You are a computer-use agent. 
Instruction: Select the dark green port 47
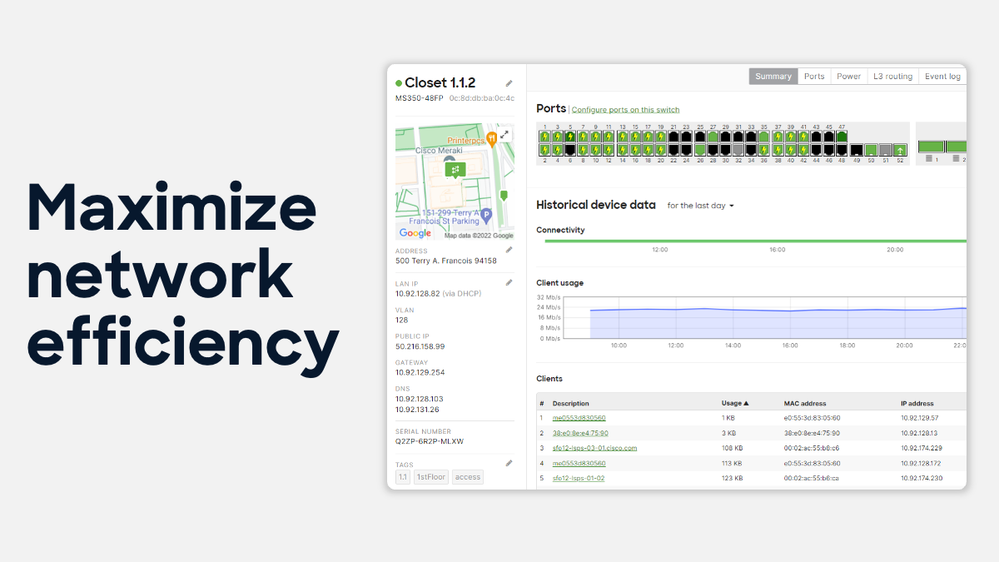pos(842,136)
